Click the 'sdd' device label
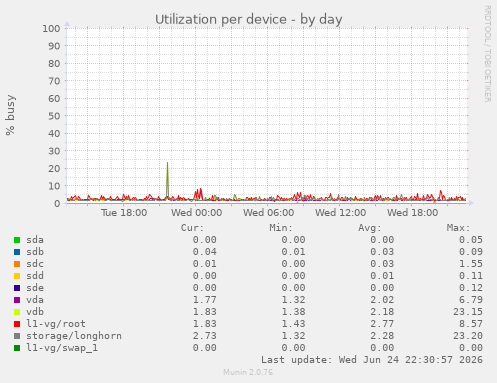The height and width of the screenshot is (383, 497). pyautogui.click(x=35, y=276)
